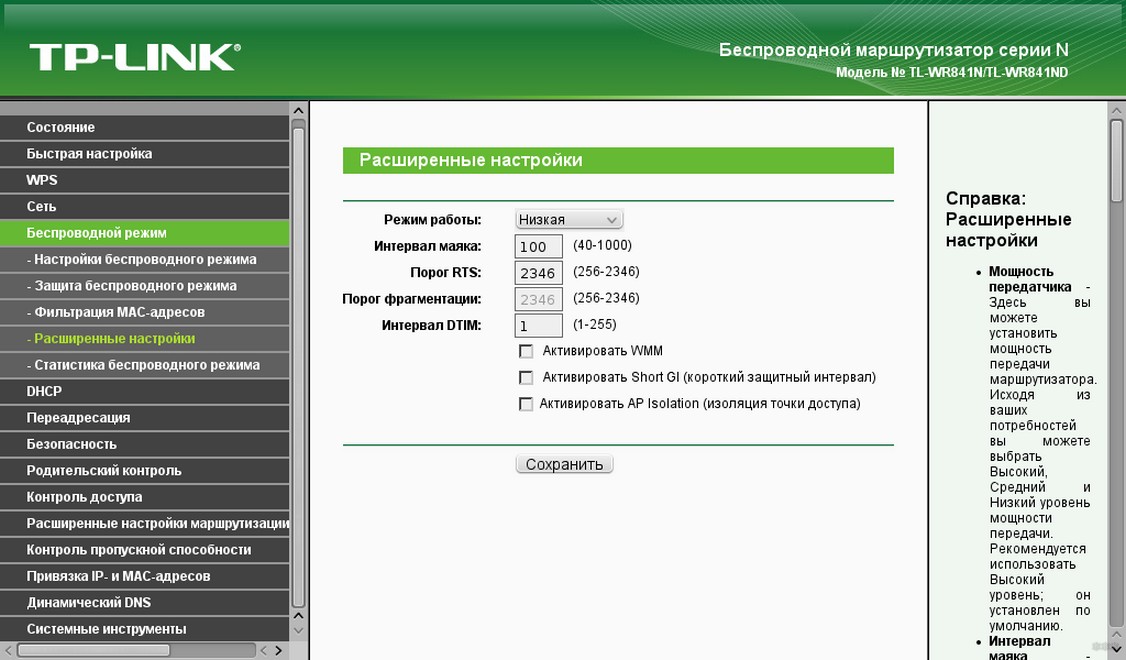Expand the DHCP menu section
1126x660 pixels.
(44, 391)
